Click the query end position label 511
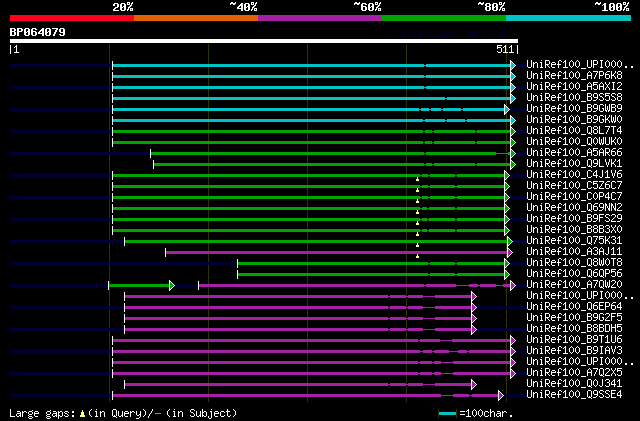Screen dimensions: 640x421 (x=505, y=49)
